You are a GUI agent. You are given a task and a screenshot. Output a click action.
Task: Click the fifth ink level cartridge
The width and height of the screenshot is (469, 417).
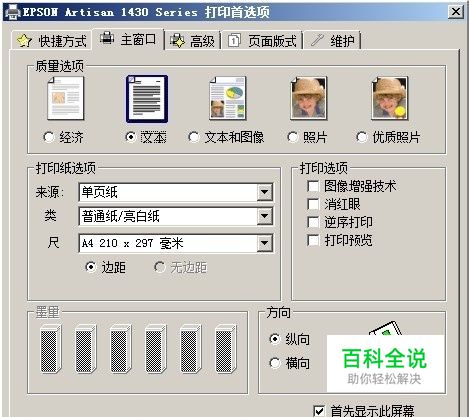pos(191,349)
